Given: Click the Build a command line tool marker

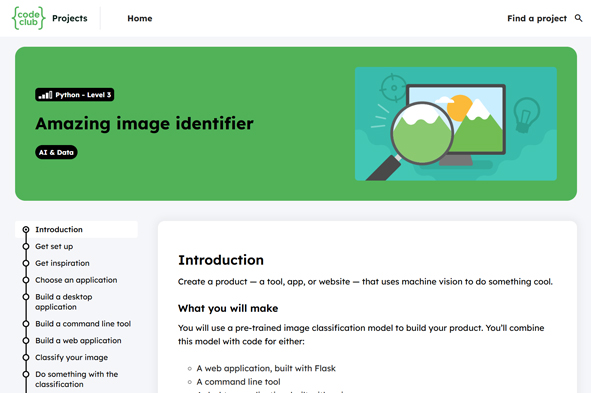Looking at the screenshot, I should click(26, 324).
